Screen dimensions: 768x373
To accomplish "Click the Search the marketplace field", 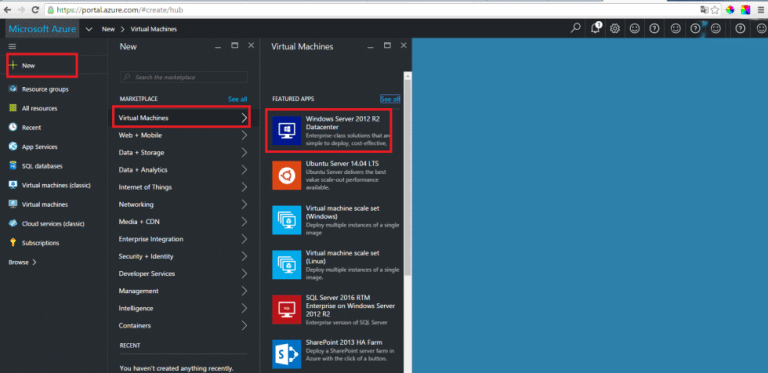I will click(184, 77).
